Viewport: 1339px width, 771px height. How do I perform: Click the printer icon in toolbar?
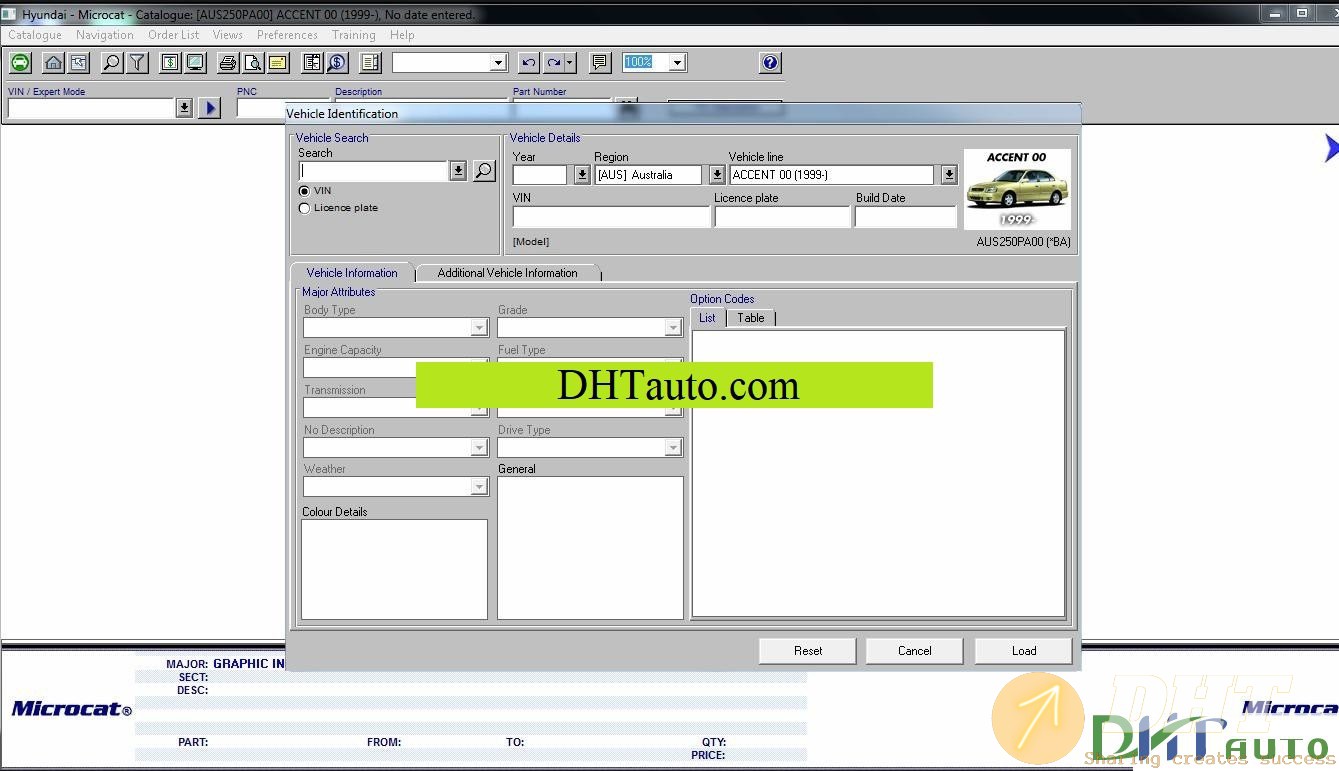pyautogui.click(x=228, y=62)
